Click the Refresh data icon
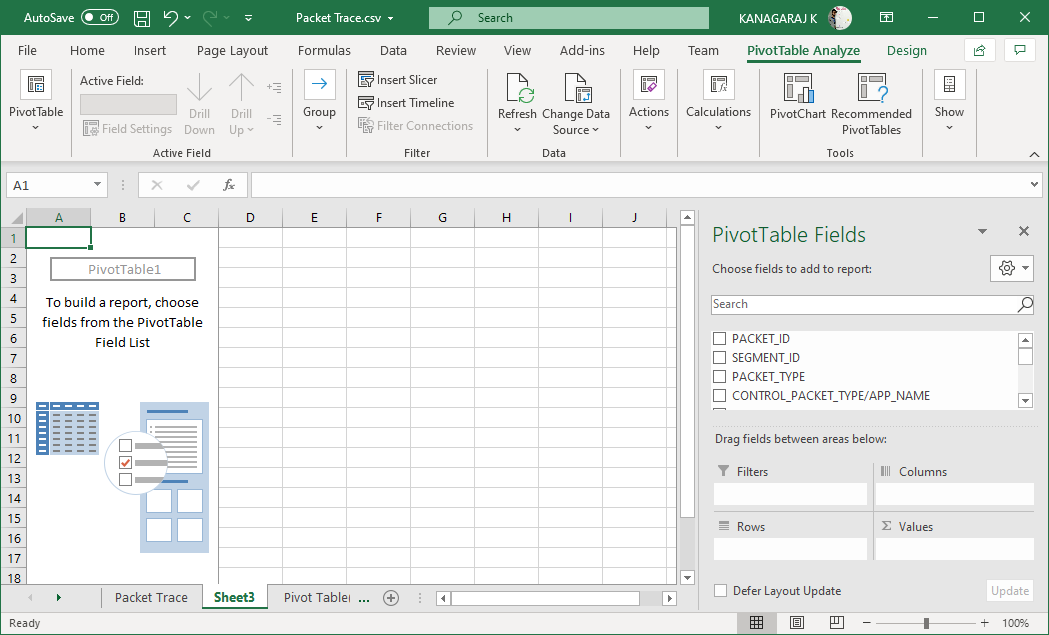The width and height of the screenshot is (1049, 635). [517, 88]
